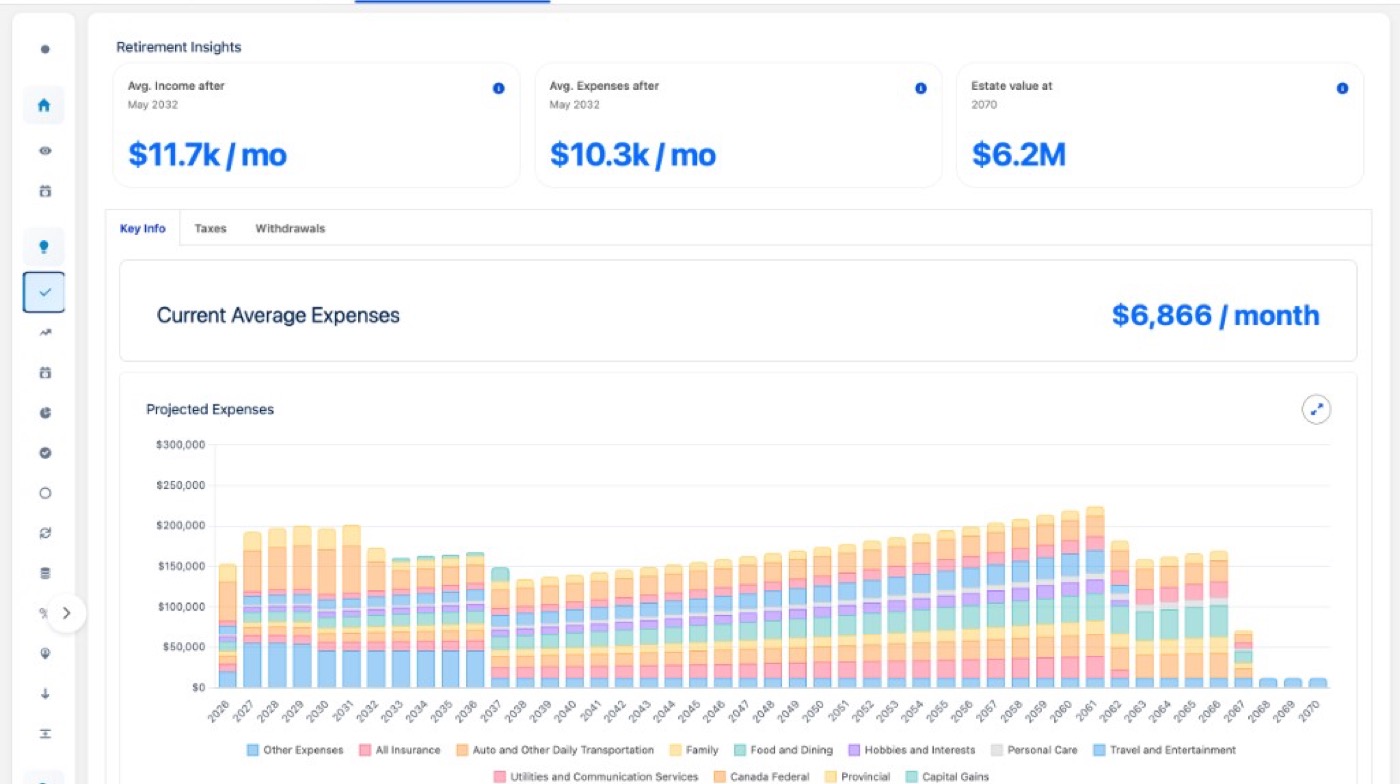Show info for Avg. Expenses after card
Viewport: 1400px width, 784px height.
point(921,88)
